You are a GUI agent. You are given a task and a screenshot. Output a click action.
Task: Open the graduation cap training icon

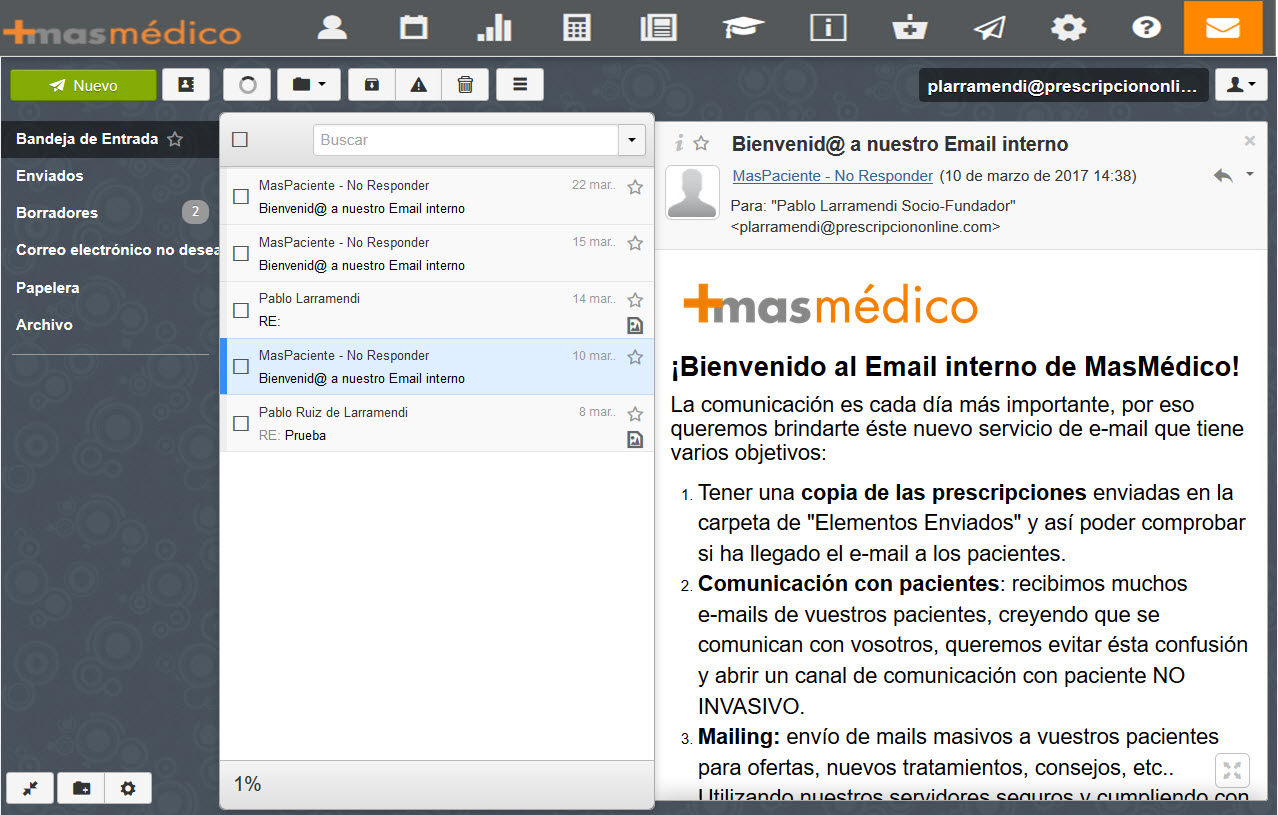[744, 27]
